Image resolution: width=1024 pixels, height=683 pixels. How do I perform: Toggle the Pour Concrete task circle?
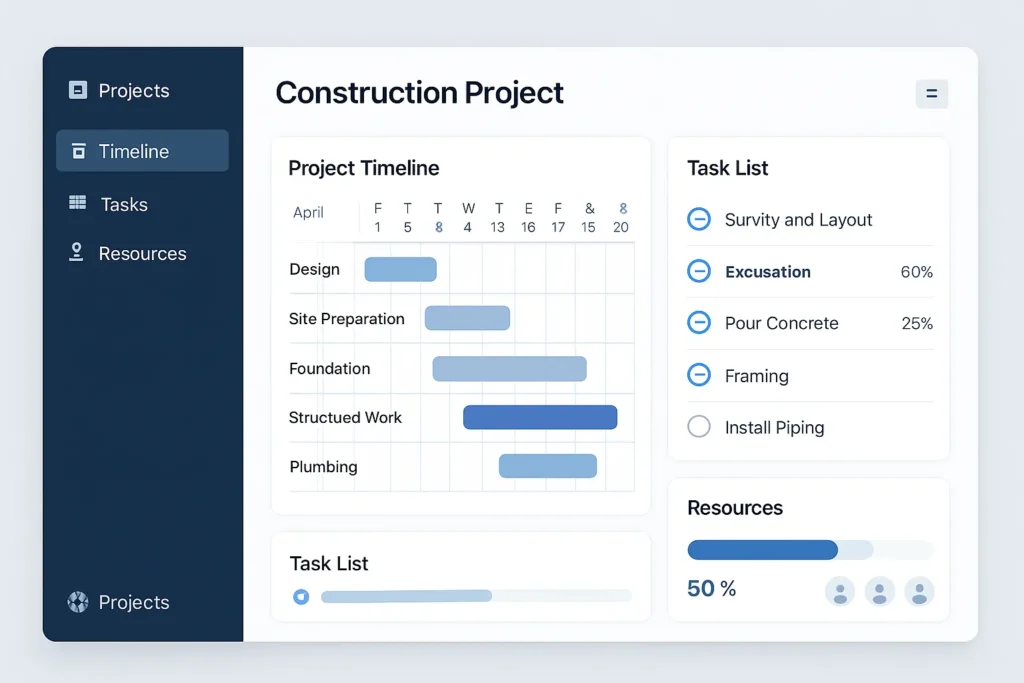[699, 323]
